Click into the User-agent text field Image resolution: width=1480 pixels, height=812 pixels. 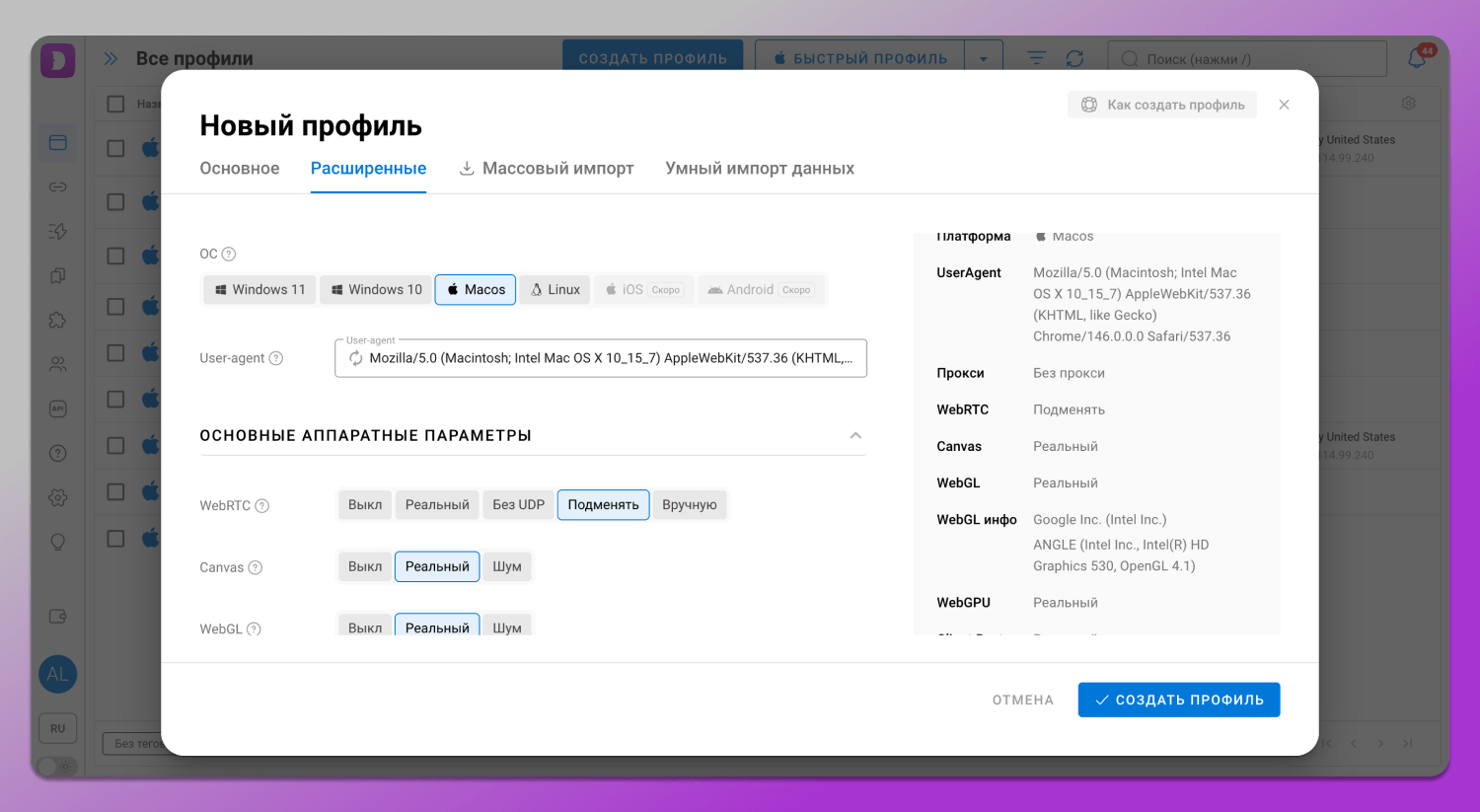610,358
